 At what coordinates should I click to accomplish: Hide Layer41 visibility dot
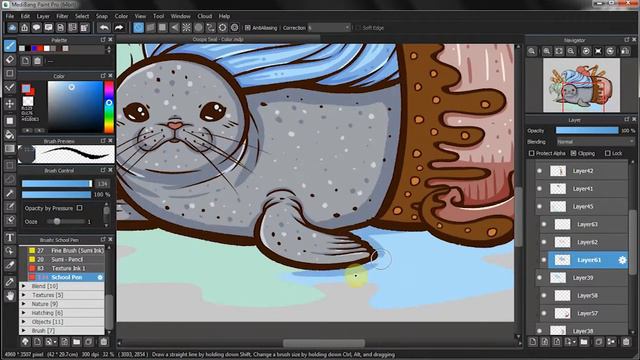point(540,189)
